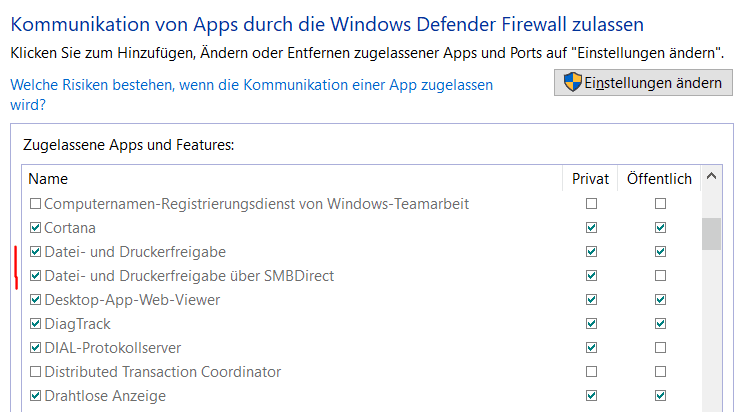Uncheck Datei- und Druckerfreigabe name checkbox
Screen dimensions: 743x412
[x=36, y=252]
